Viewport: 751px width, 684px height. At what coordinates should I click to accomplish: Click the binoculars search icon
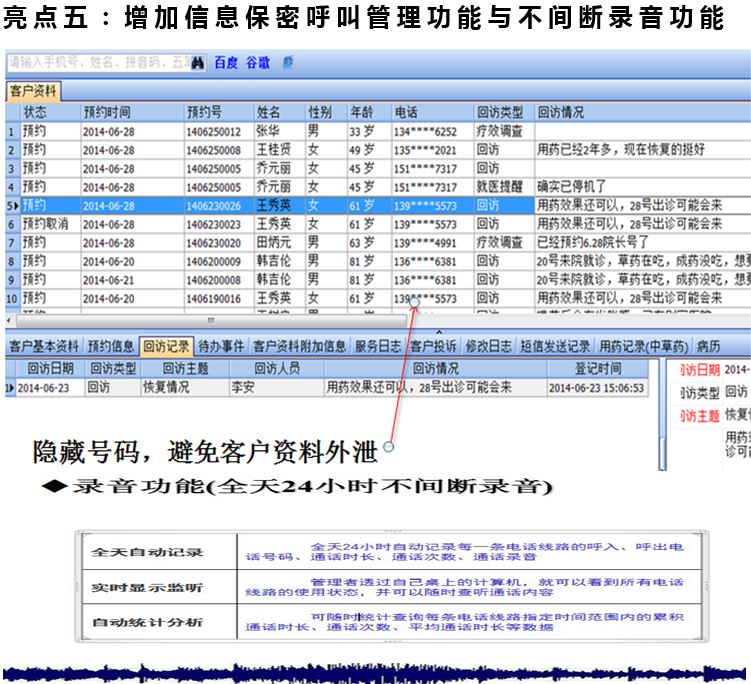click(x=198, y=62)
